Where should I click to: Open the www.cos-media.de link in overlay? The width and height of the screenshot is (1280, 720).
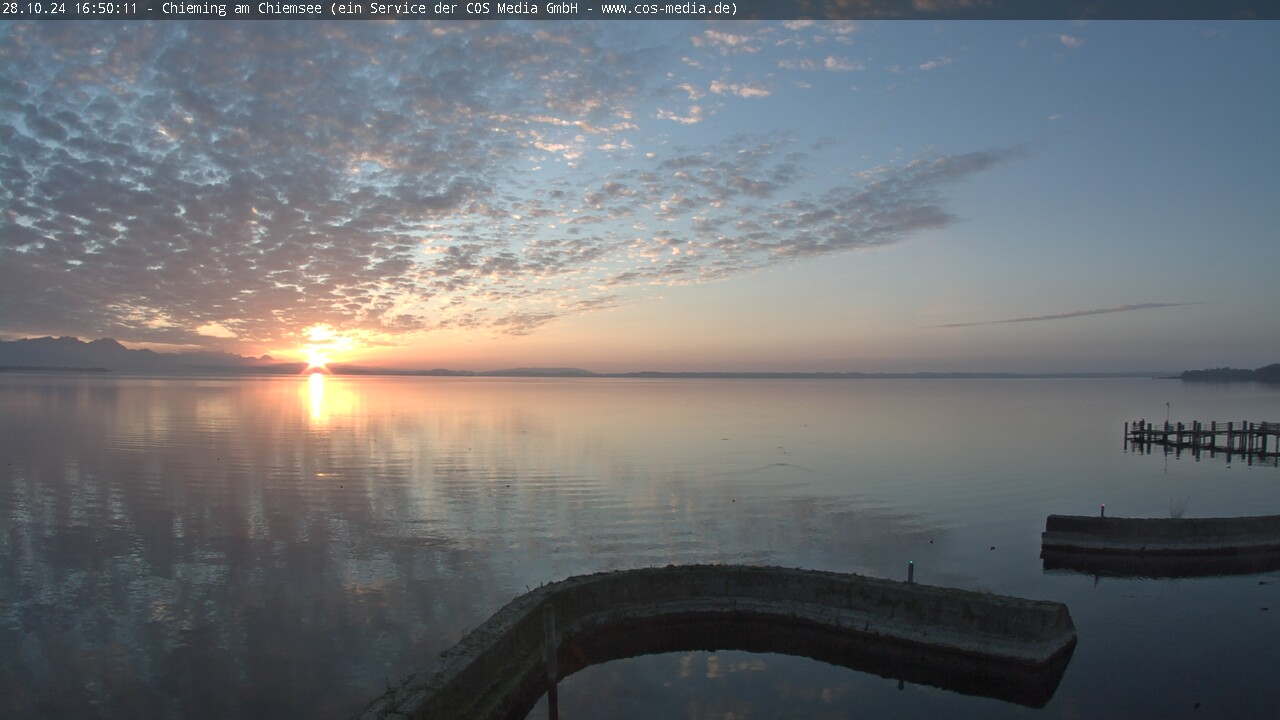click(x=668, y=9)
